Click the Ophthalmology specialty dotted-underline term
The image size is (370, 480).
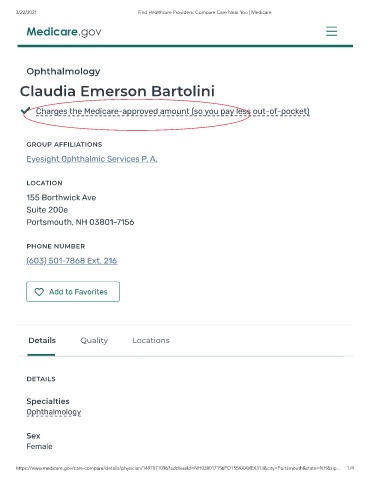54,412
